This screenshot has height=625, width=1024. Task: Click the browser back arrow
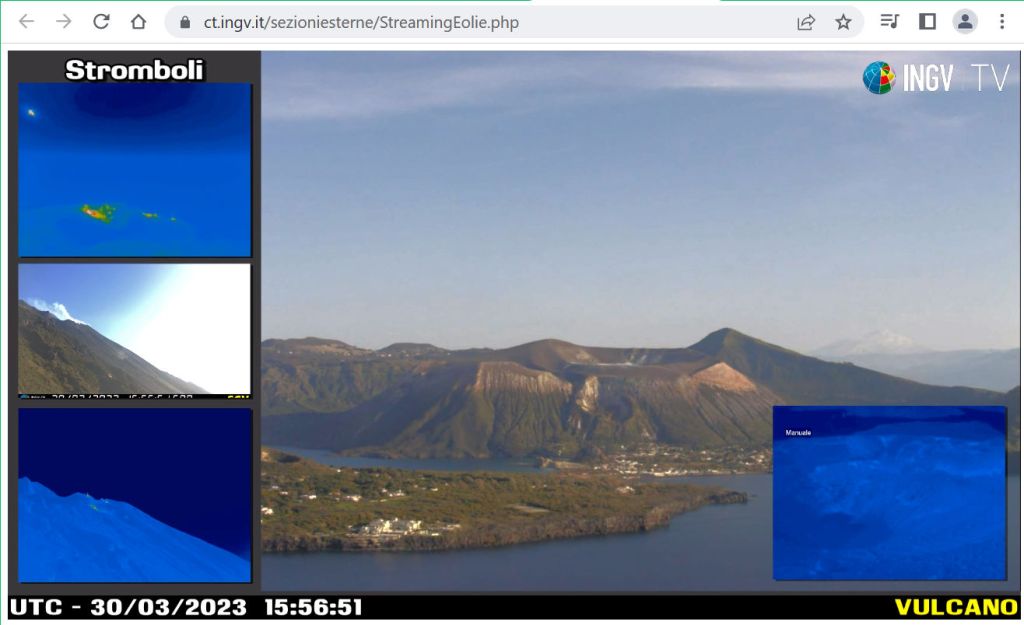point(27,22)
